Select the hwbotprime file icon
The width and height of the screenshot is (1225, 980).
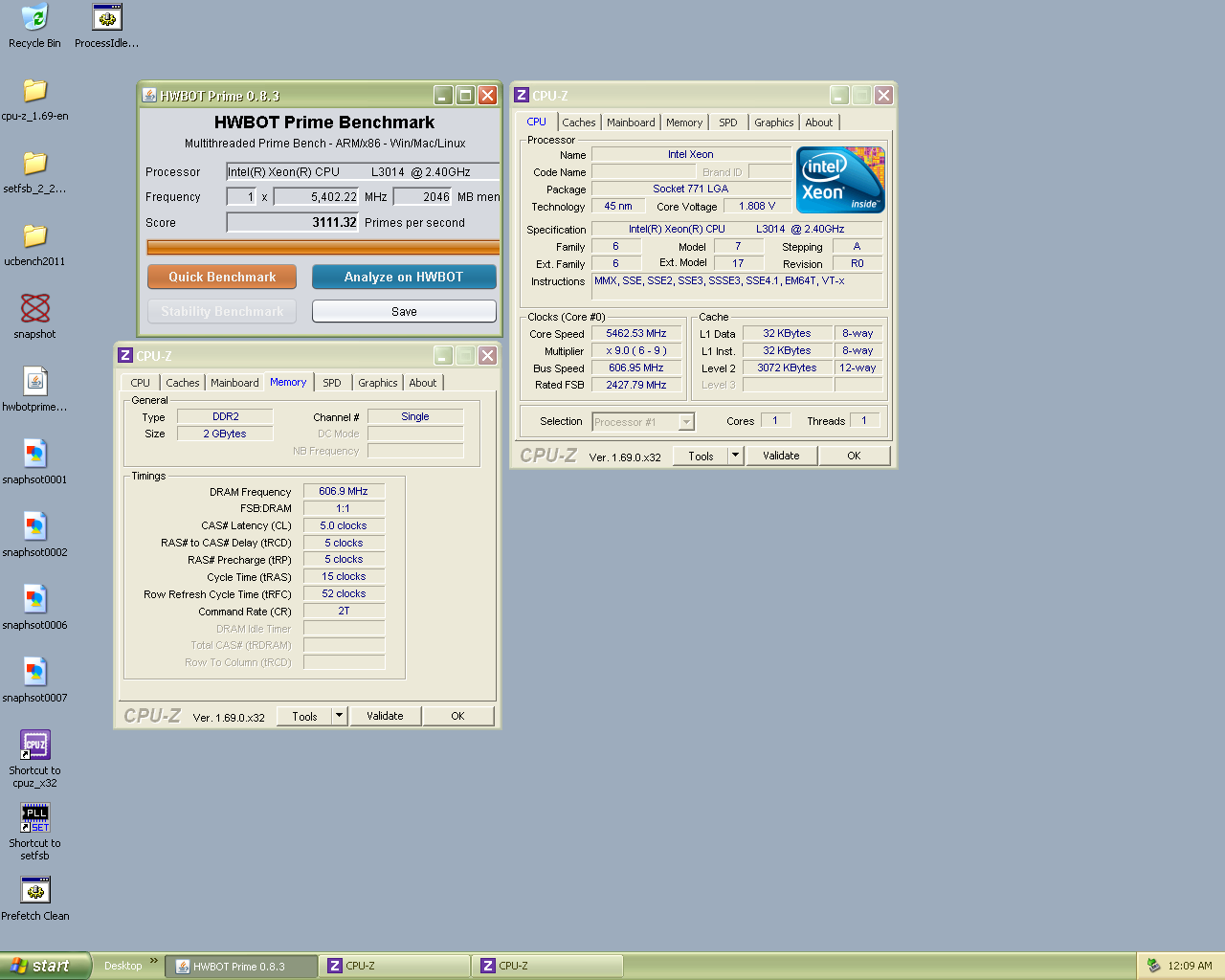pyautogui.click(x=34, y=381)
